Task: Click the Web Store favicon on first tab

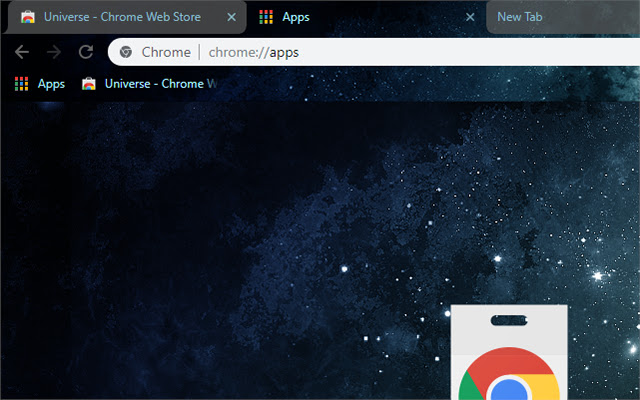Action: click(28, 17)
